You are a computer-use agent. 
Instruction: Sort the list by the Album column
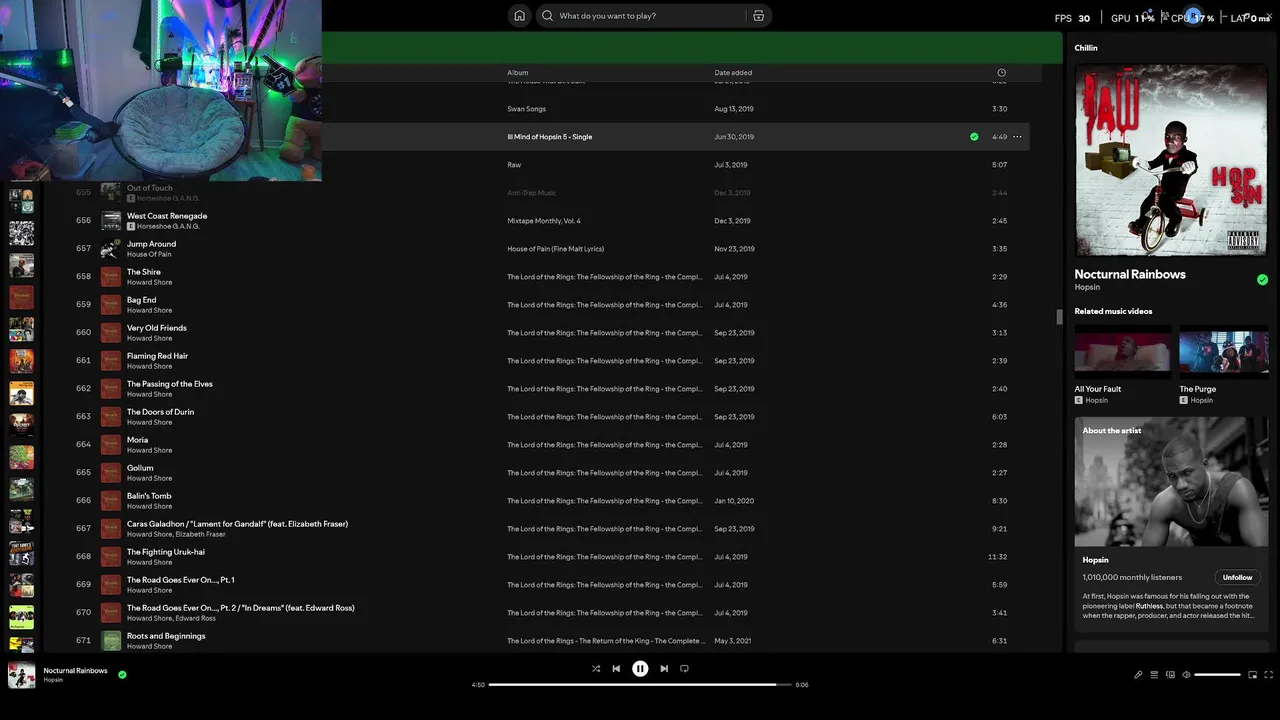(x=517, y=73)
